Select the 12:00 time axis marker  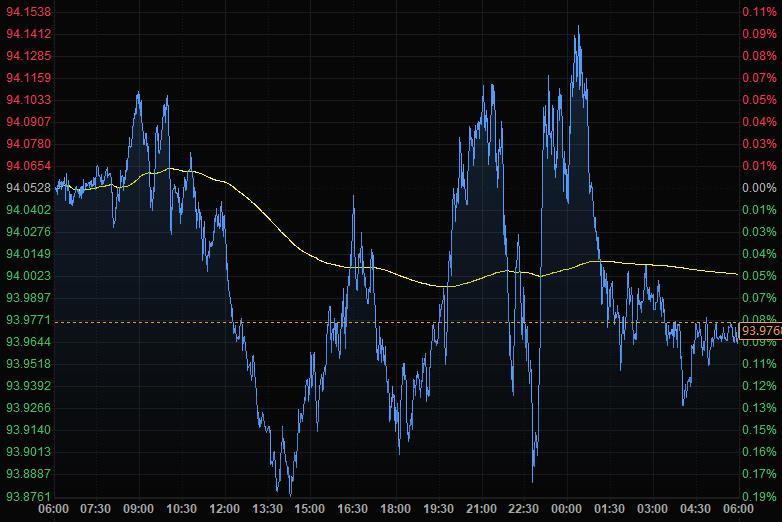pos(225,510)
